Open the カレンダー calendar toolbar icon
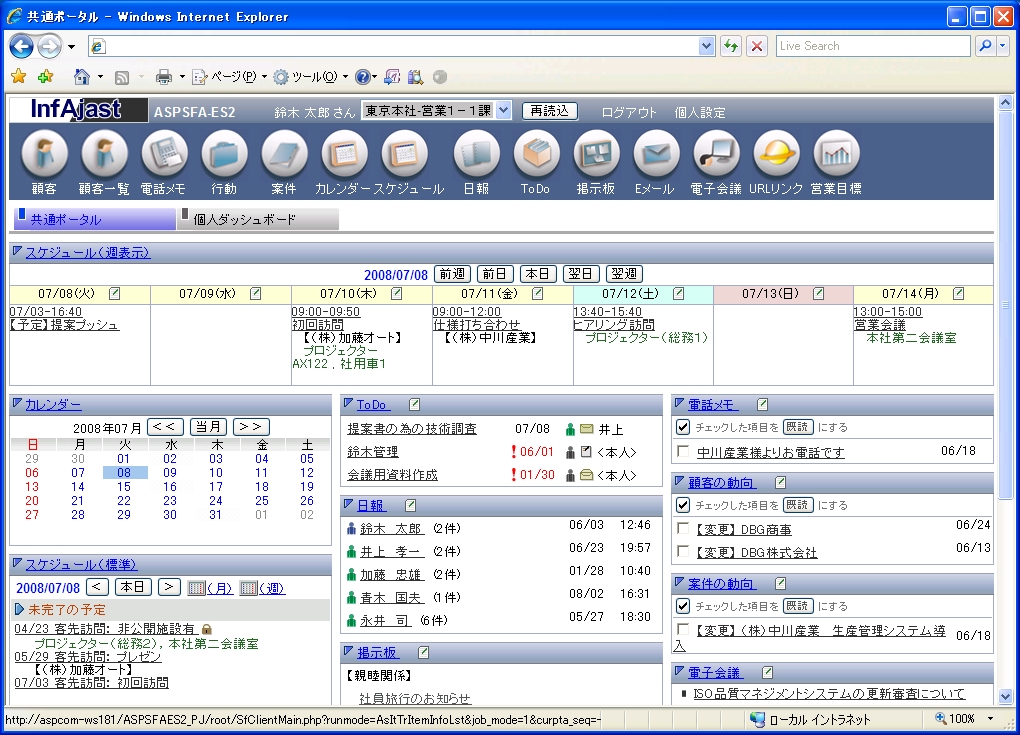Viewport: 1020px width, 735px height. [x=344, y=155]
